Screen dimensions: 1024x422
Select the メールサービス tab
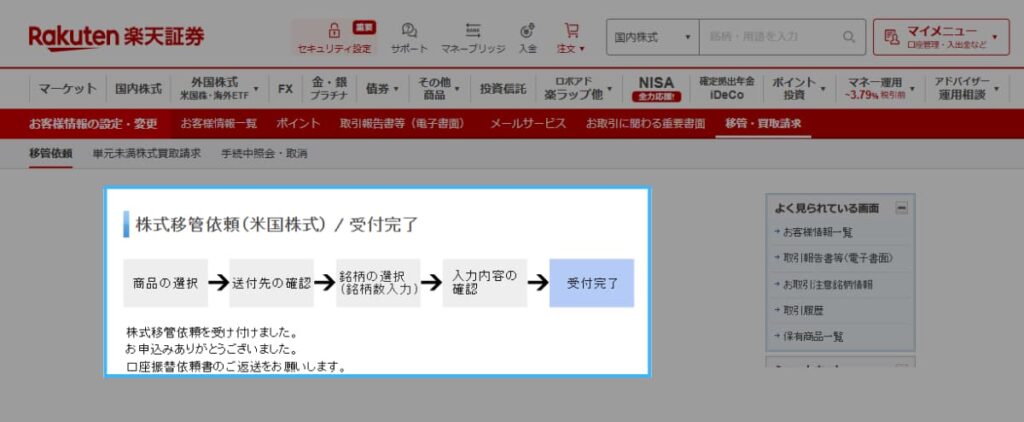click(528, 123)
